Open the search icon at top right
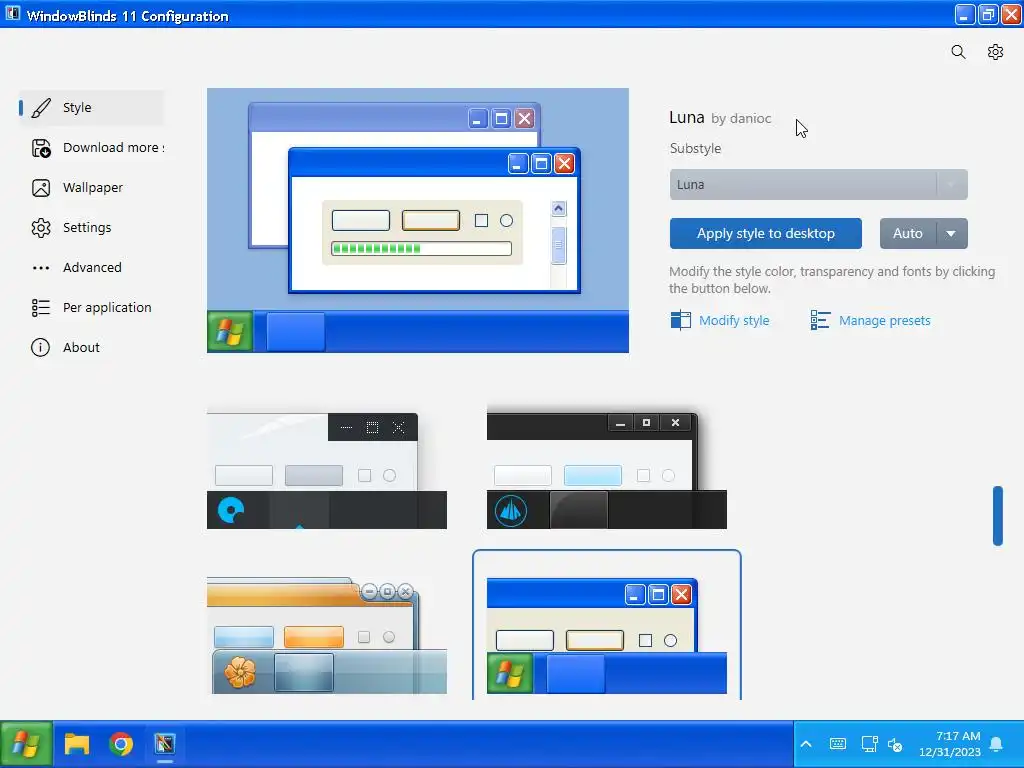 tap(958, 52)
